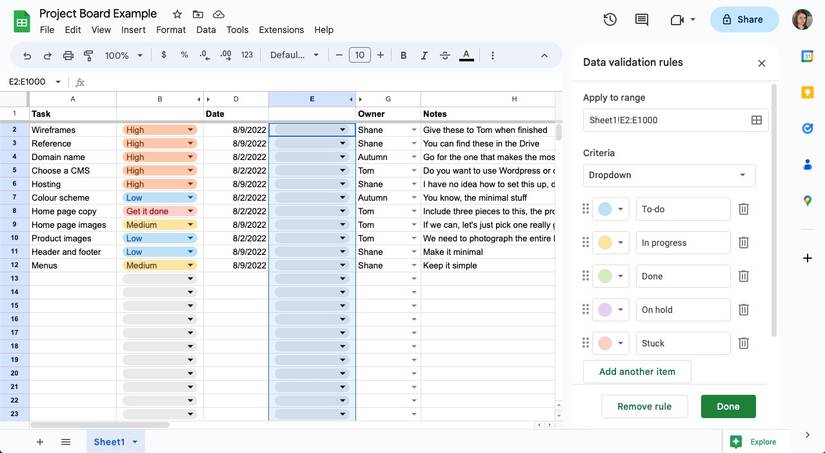The height and width of the screenshot is (453, 825).
Task: Click the Apply to range input field
Action: coord(676,120)
